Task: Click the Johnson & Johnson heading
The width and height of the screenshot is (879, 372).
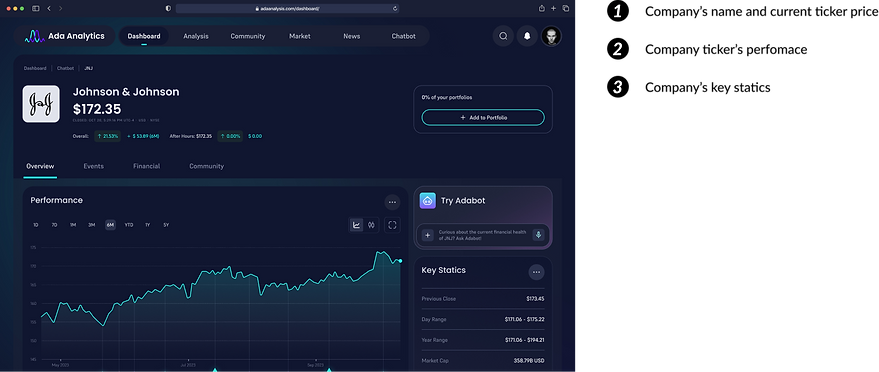Action: click(x=126, y=92)
